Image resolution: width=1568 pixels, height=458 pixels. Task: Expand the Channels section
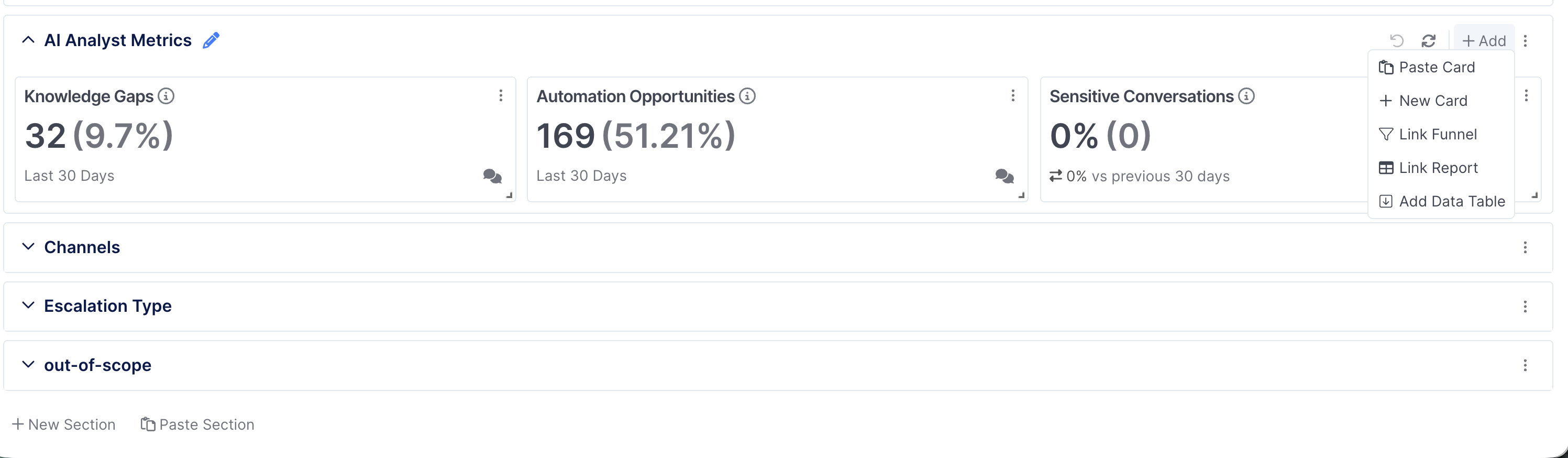28,247
